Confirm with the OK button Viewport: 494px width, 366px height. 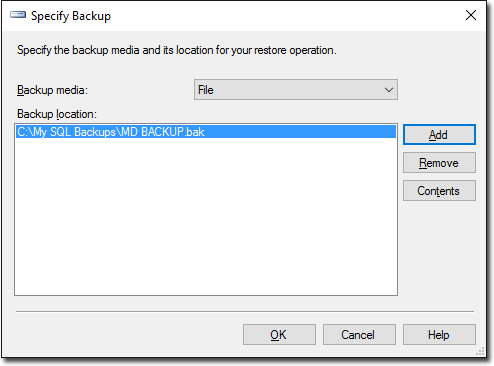click(x=279, y=334)
